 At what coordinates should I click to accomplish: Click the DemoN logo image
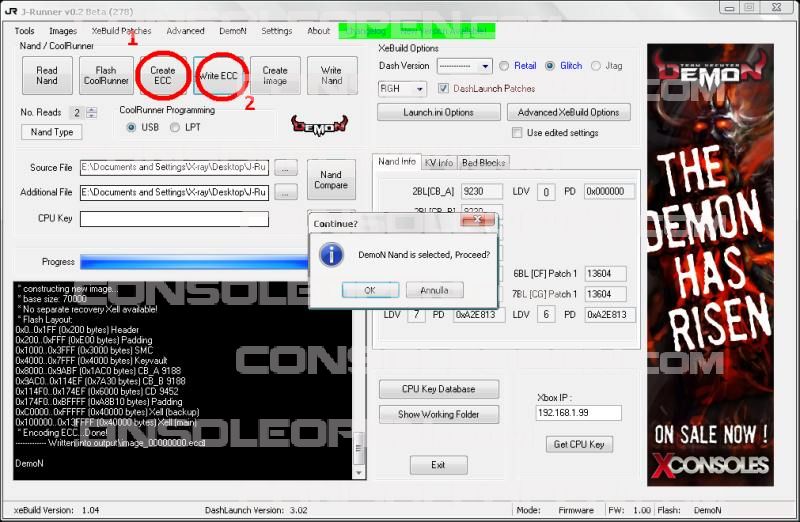(319, 125)
